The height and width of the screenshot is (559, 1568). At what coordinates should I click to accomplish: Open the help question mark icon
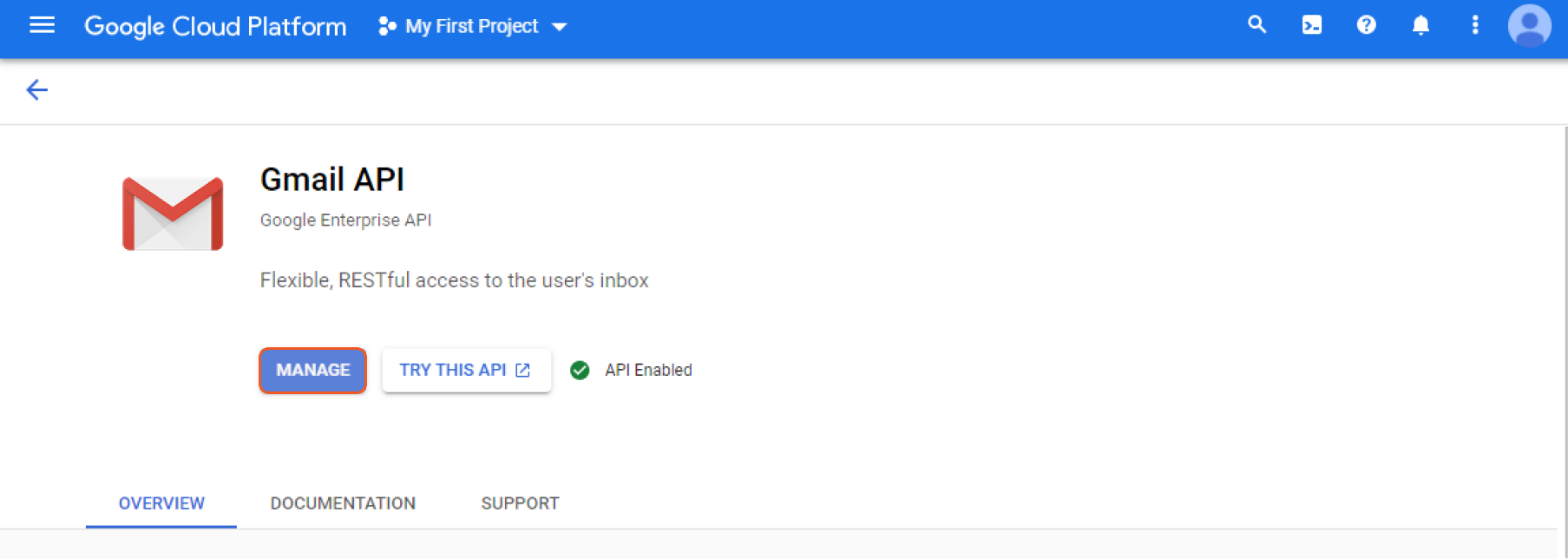click(1366, 25)
